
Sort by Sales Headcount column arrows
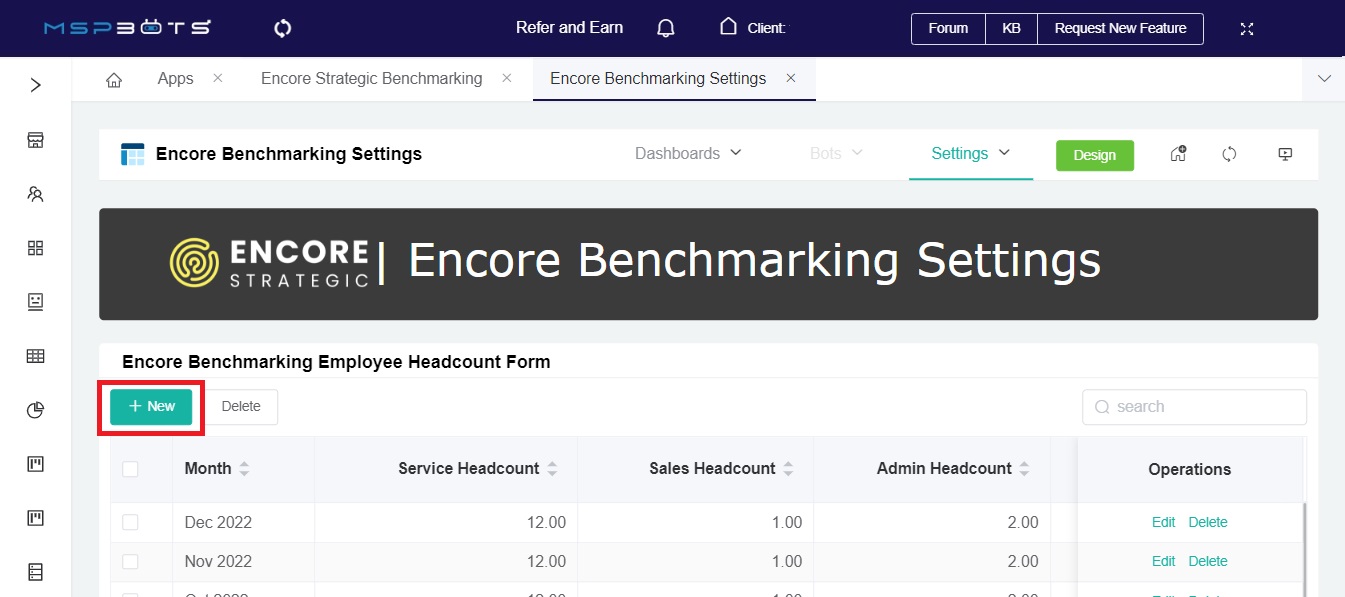(x=788, y=469)
